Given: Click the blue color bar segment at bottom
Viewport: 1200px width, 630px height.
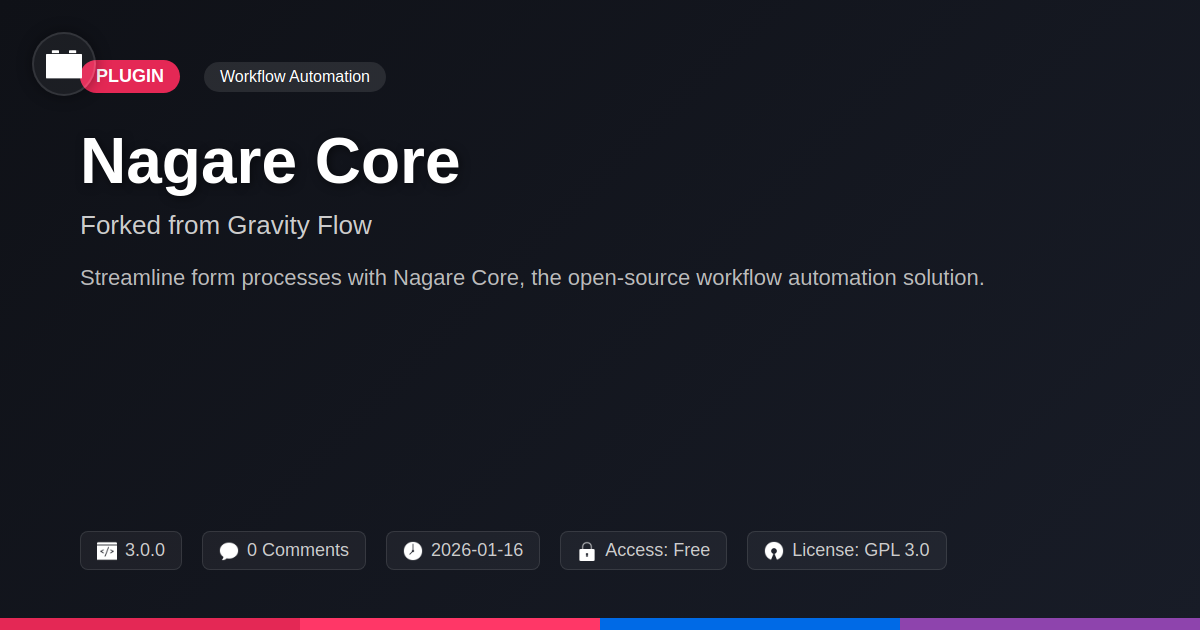Looking at the screenshot, I should tap(750, 624).
